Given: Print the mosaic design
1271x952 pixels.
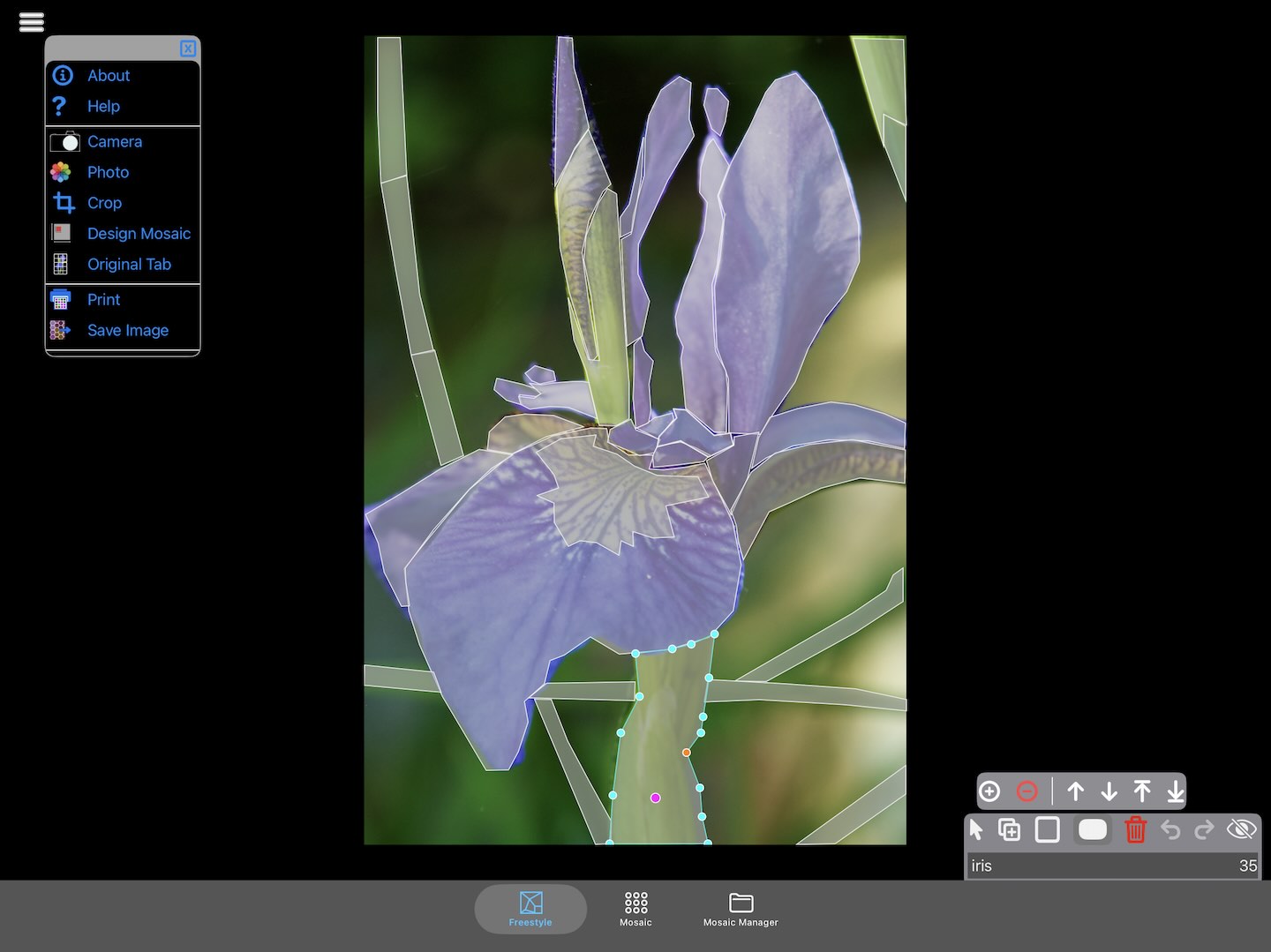Looking at the screenshot, I should (x=123, y=300).
